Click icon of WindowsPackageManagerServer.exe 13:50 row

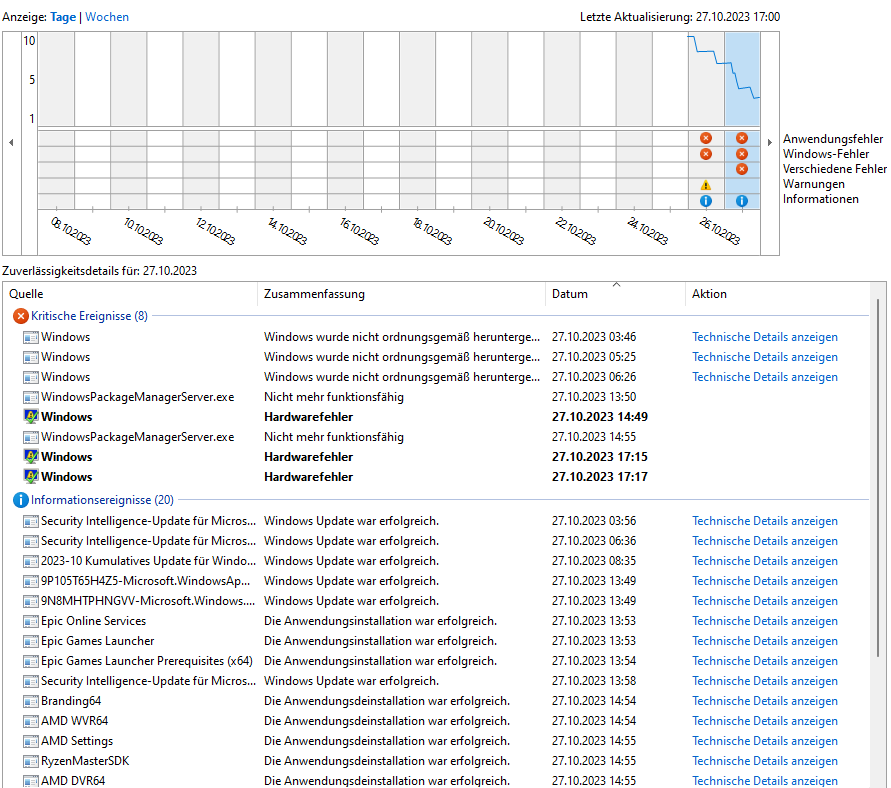pyautogui.click(x=31, y=397)
